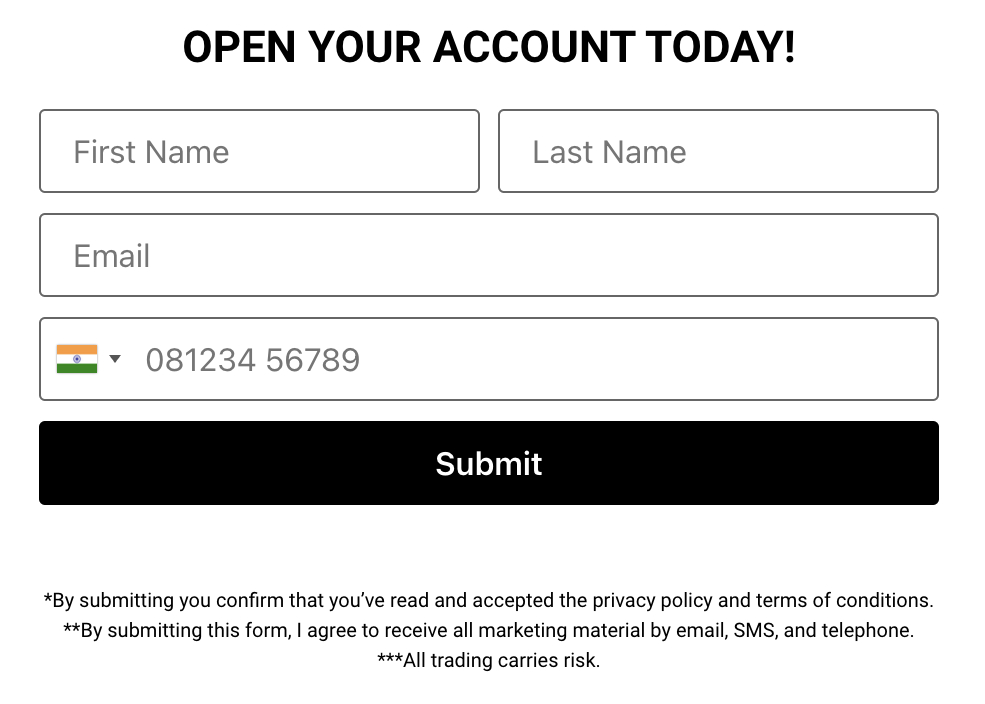Click into the Email field
Screen dimensions: 985x704
pos(489,255)
